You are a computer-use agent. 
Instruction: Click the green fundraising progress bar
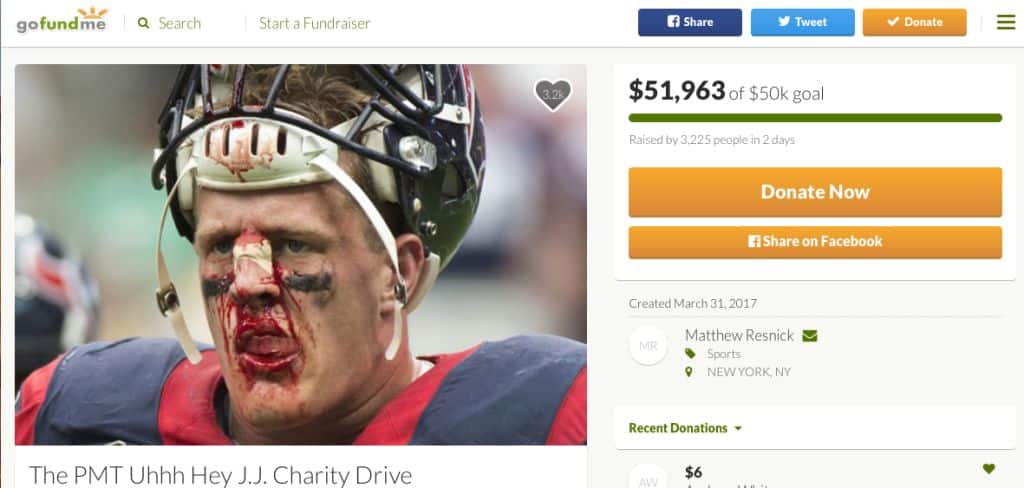[815, 118]
